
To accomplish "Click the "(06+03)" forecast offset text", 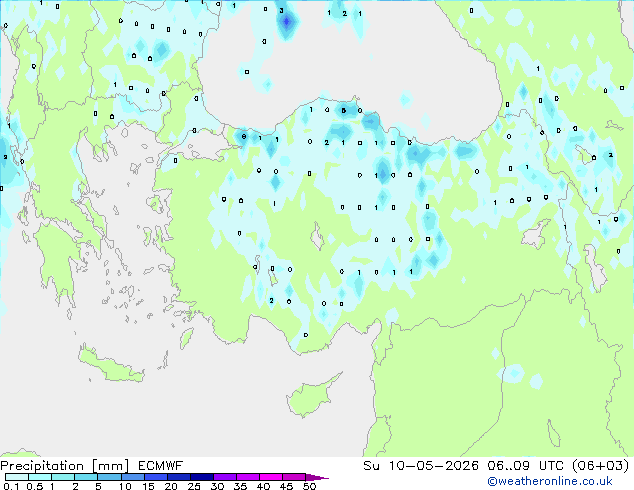I will pos(601,466).
